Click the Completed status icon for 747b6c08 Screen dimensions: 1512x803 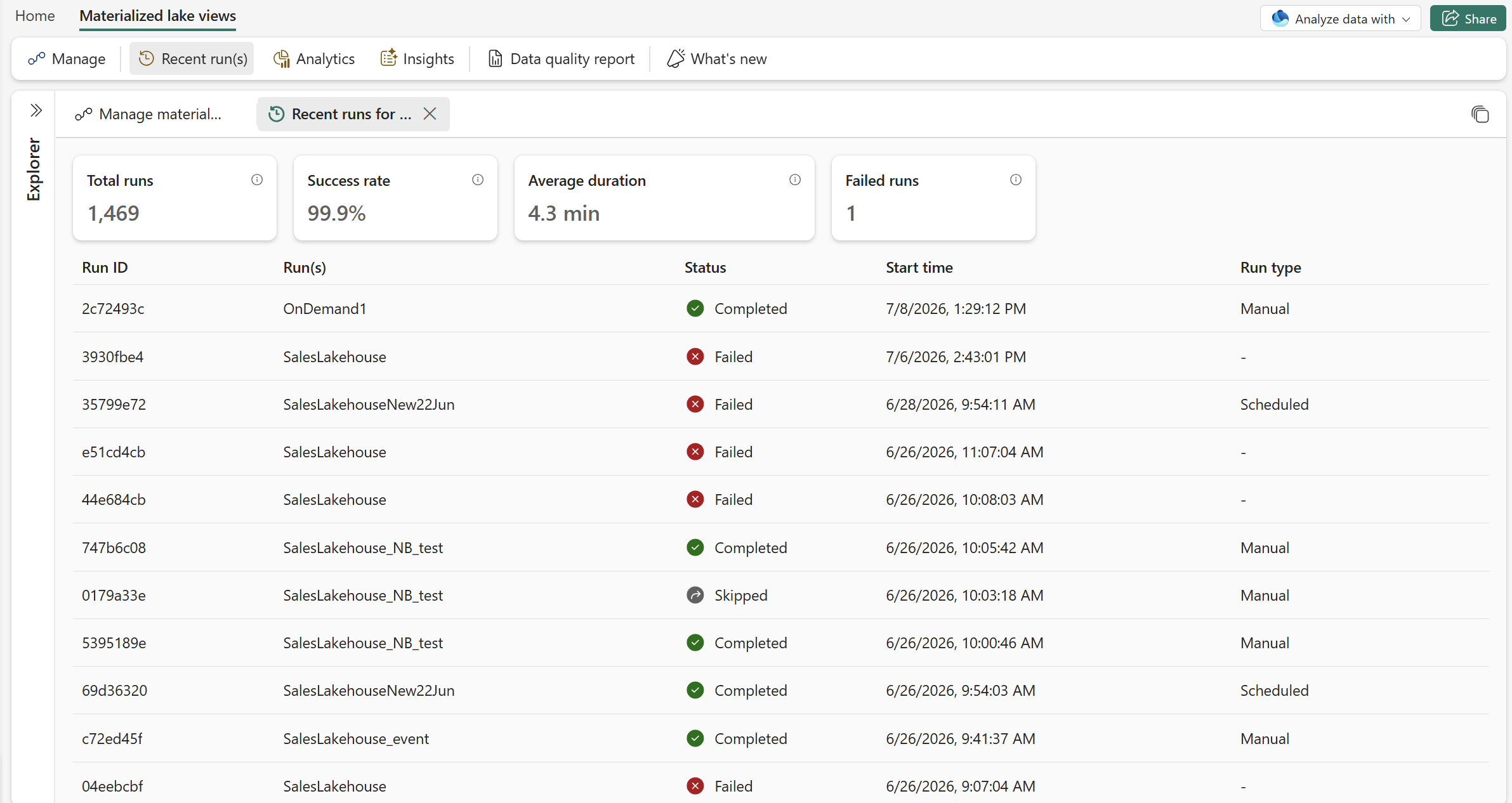[695, 548]
